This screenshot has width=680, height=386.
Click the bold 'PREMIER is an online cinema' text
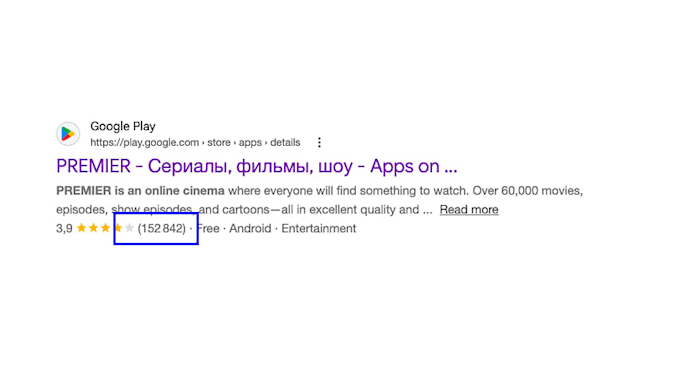pyautogui.click(x=140, y=191)
